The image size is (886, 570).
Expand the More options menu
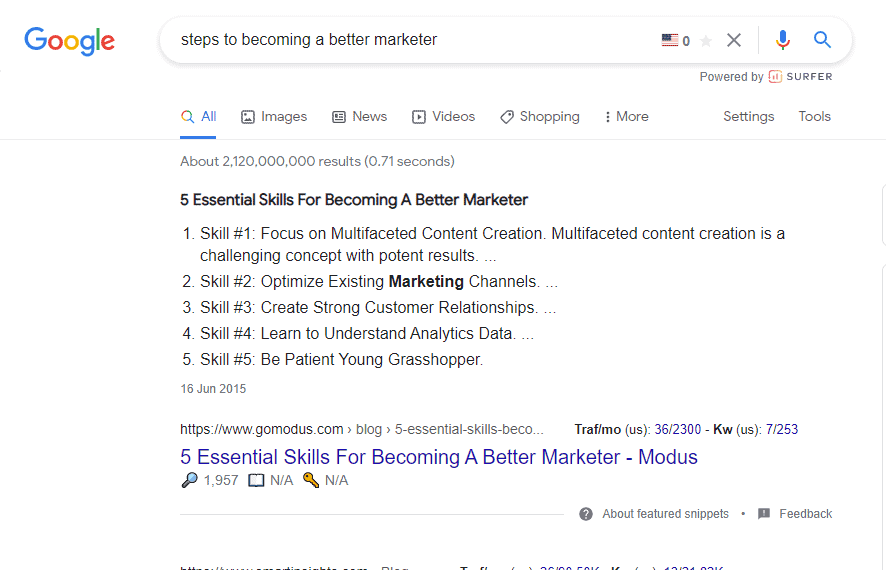pyautogui.click(x=626, y=116)
